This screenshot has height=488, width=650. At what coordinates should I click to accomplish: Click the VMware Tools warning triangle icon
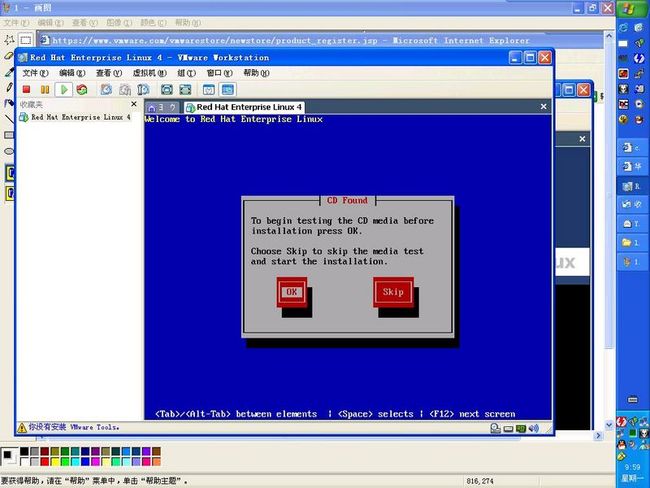pyautogui.click(x=22, y=427)
